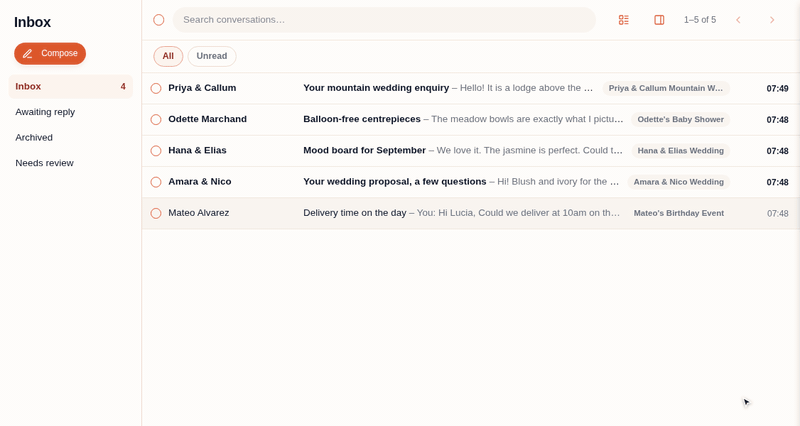This screenshot has height=426, width=800.
Task: Select the Odette Marchand conversation checkbox
Action: [x=156, y=119]
